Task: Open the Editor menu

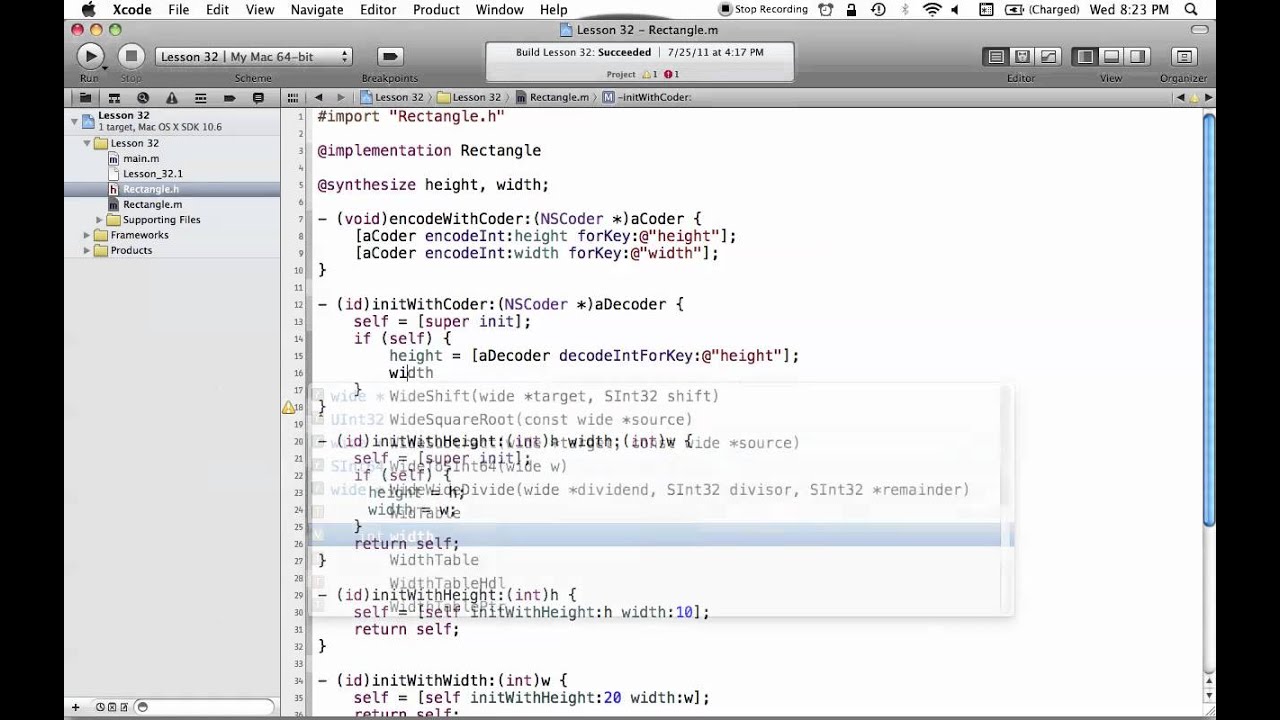Action: coord(378,10)
